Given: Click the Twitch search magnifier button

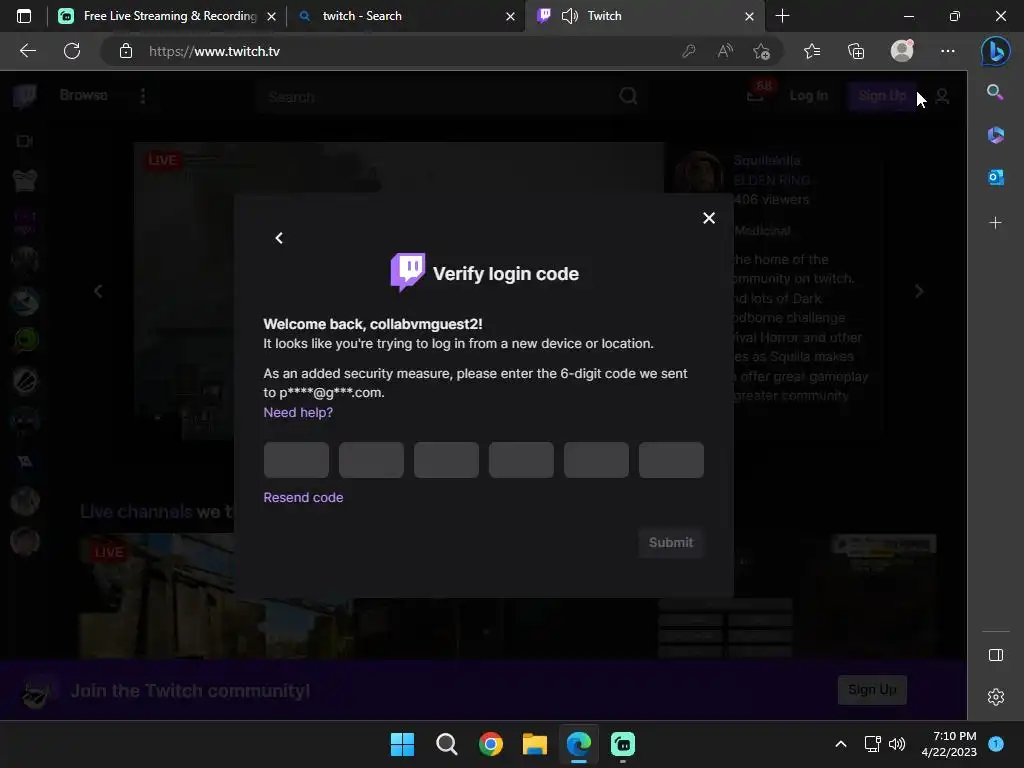Looking at the screenshot, I should tap(628, 97).
